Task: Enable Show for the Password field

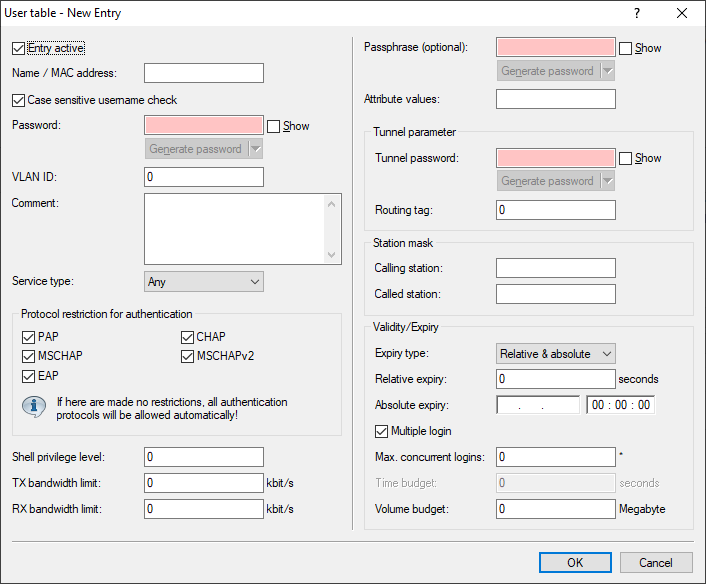Action: [x=274, y=126]
